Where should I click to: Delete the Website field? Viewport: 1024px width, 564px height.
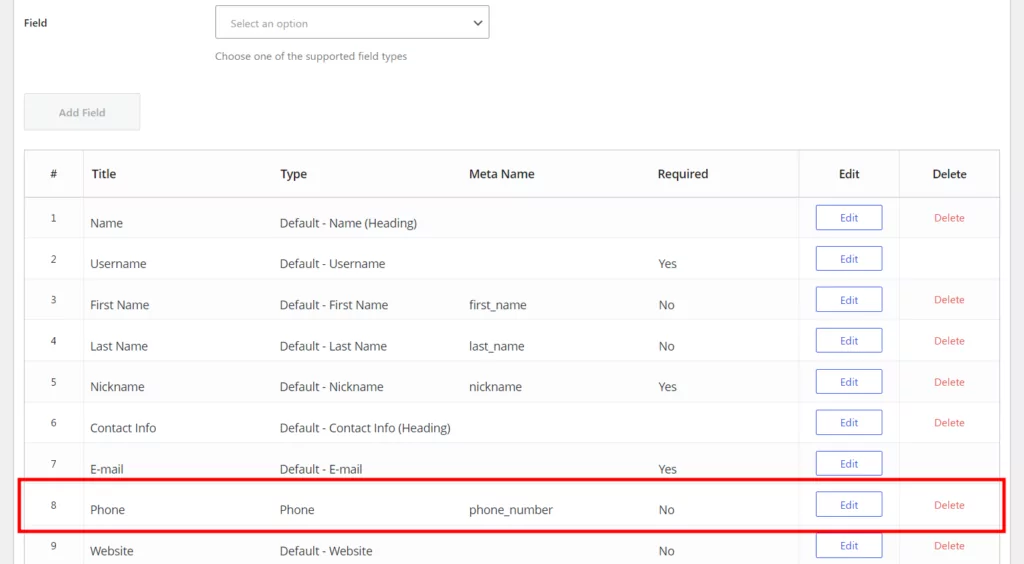point(949,546)
